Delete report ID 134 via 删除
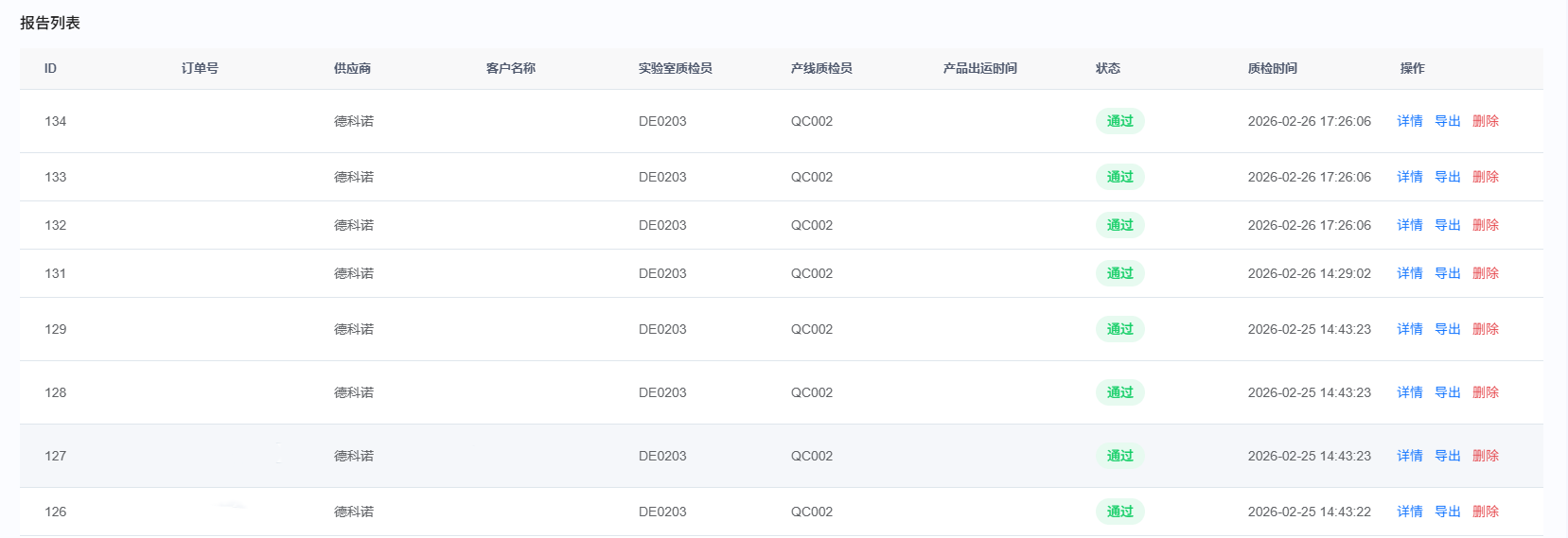1568x538 pixels. pos(1485,121)
